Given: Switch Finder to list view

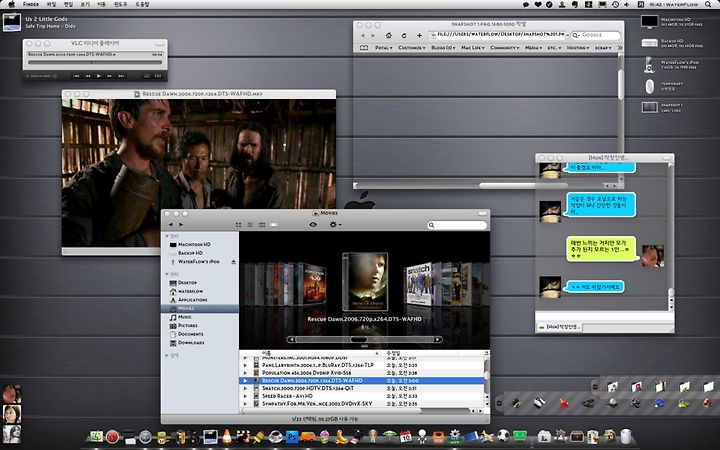Looking at the screenshot, I should 250,225.
